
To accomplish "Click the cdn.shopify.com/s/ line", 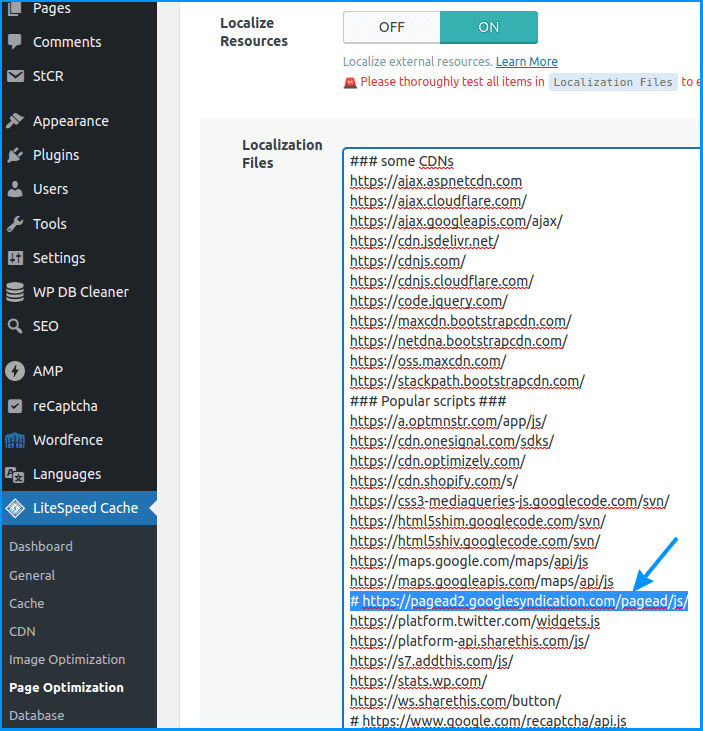I will point(434,482).
